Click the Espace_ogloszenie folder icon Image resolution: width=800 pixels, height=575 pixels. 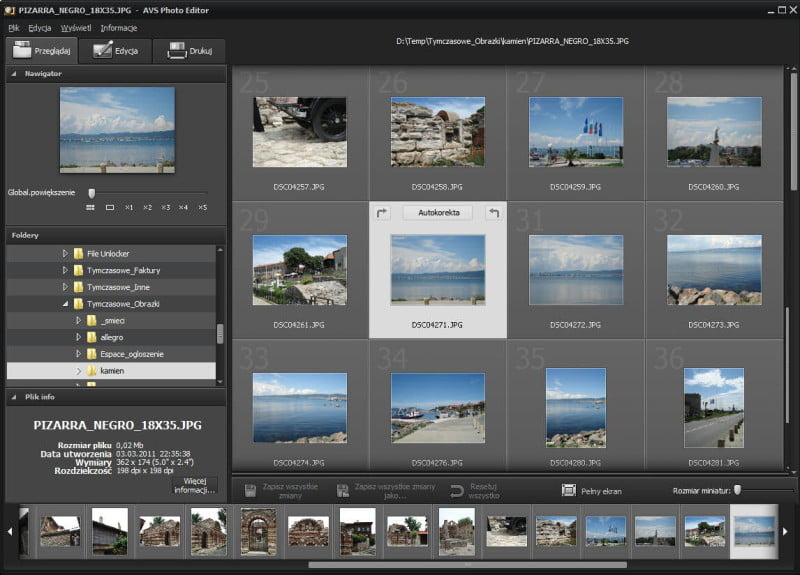[x=92, y=354]
